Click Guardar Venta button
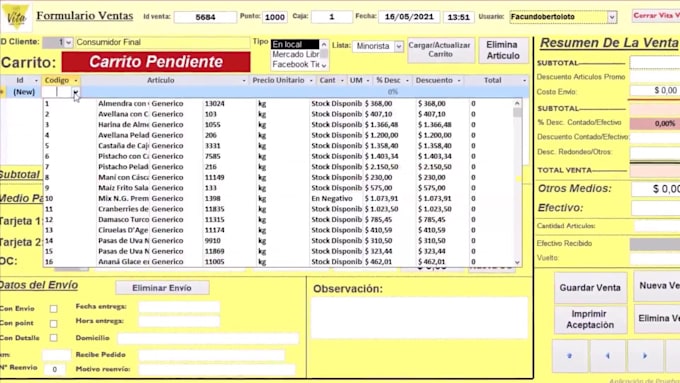Screen dimensions: 680x383 (x=590, y=288)
